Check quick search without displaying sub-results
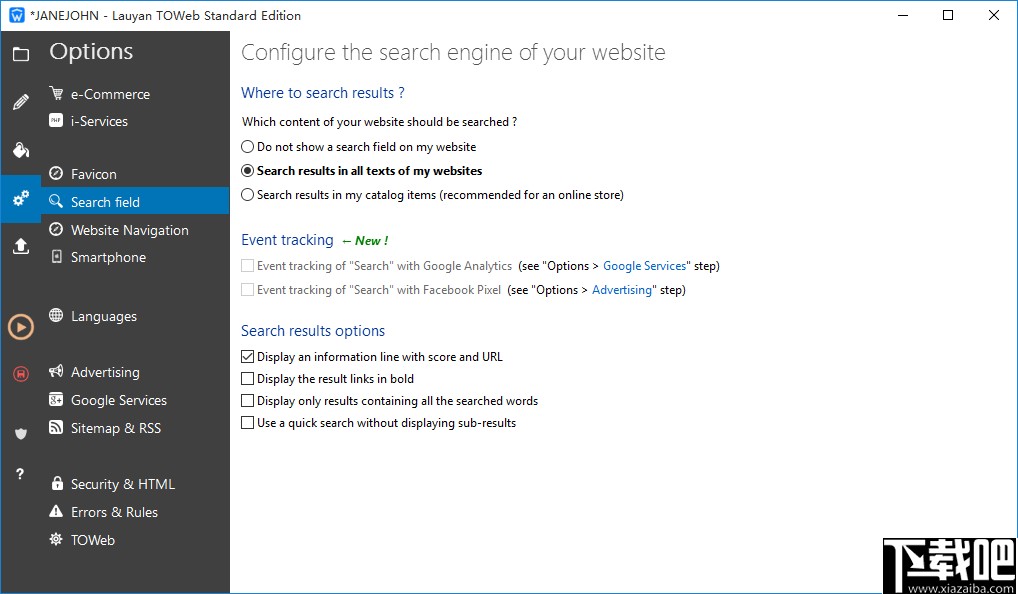 [x=248, y=423]
